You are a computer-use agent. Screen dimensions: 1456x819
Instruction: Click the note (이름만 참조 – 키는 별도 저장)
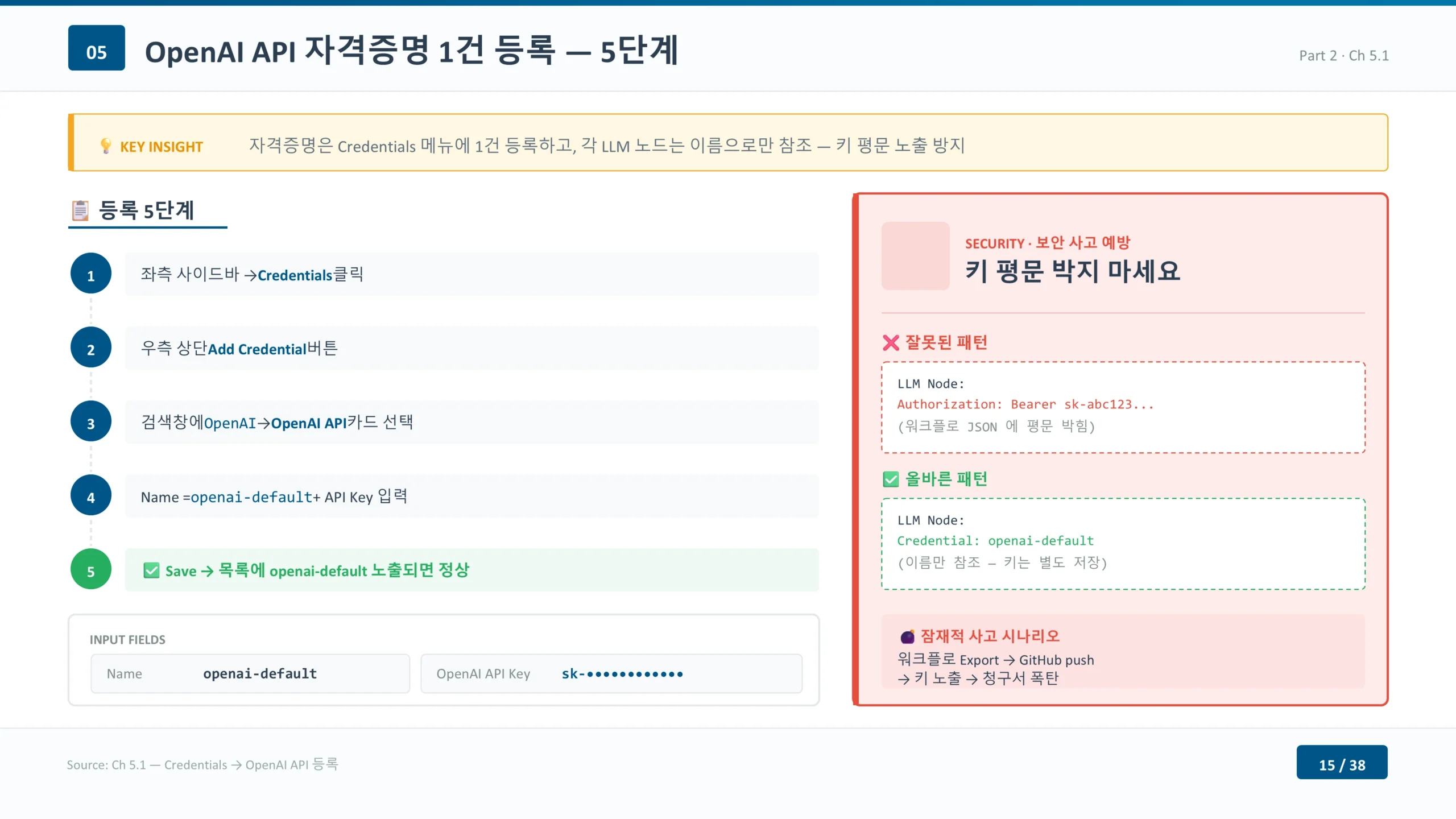pyautogui.click(x=1002, y=562)
